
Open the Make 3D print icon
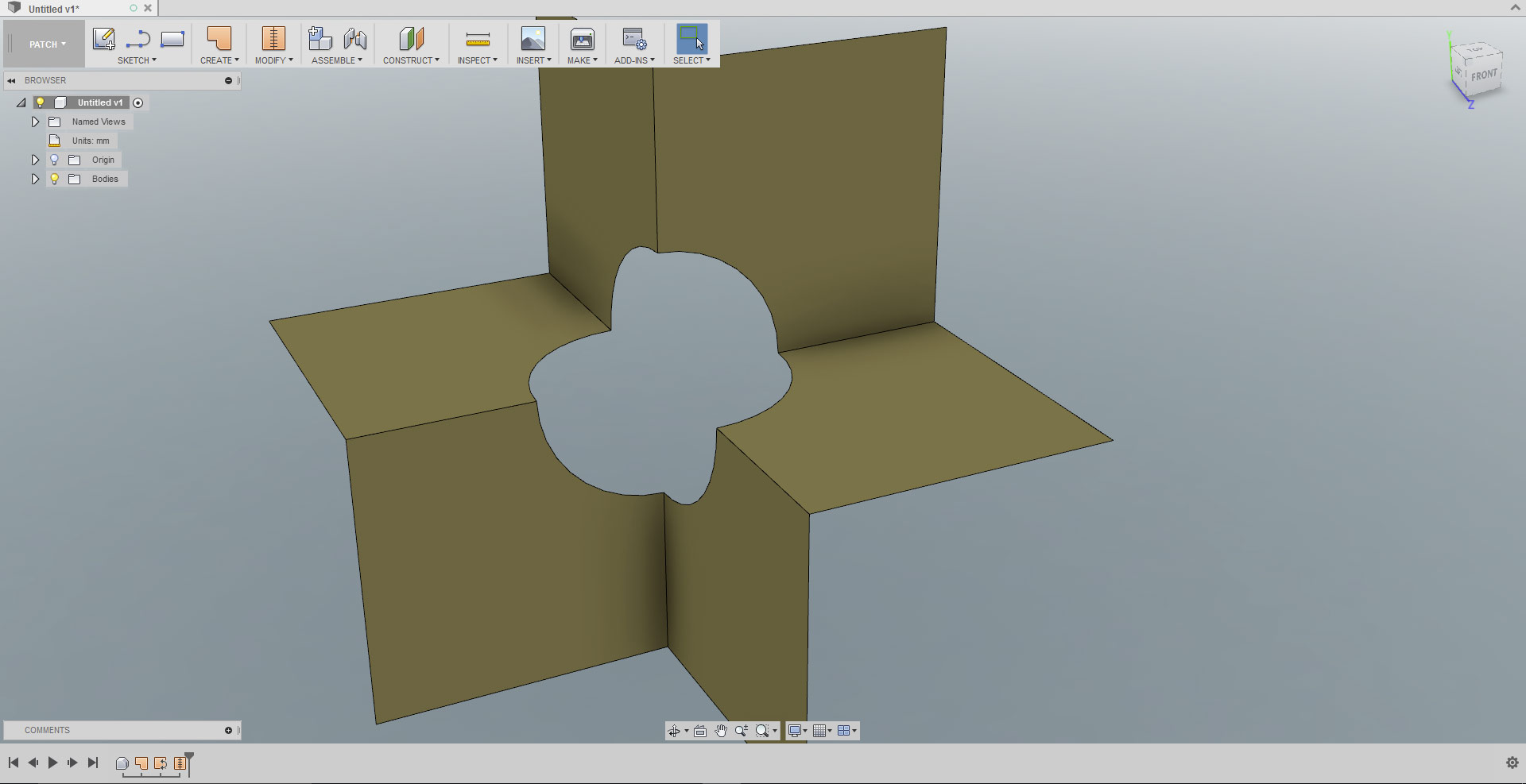583,38
